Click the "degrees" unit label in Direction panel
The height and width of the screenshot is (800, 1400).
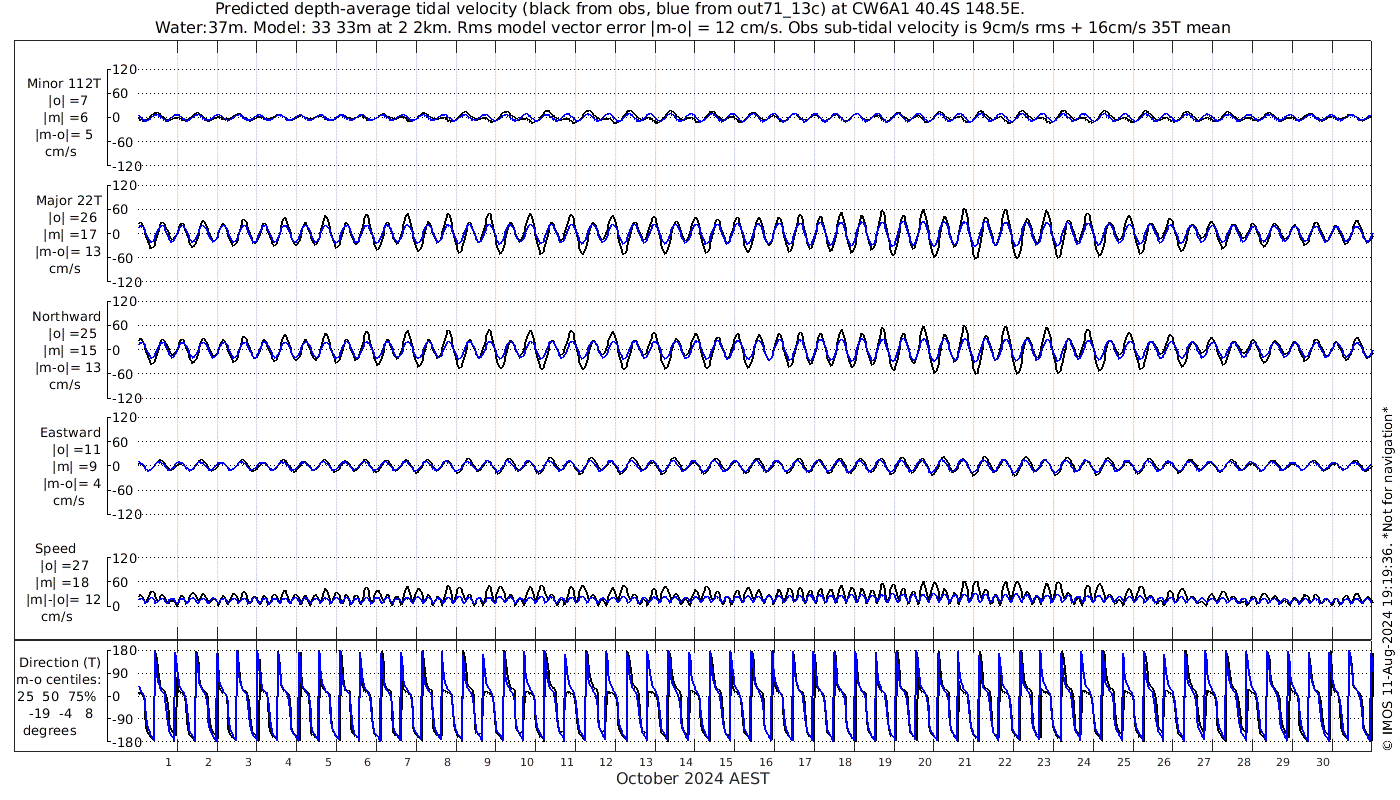50,730
